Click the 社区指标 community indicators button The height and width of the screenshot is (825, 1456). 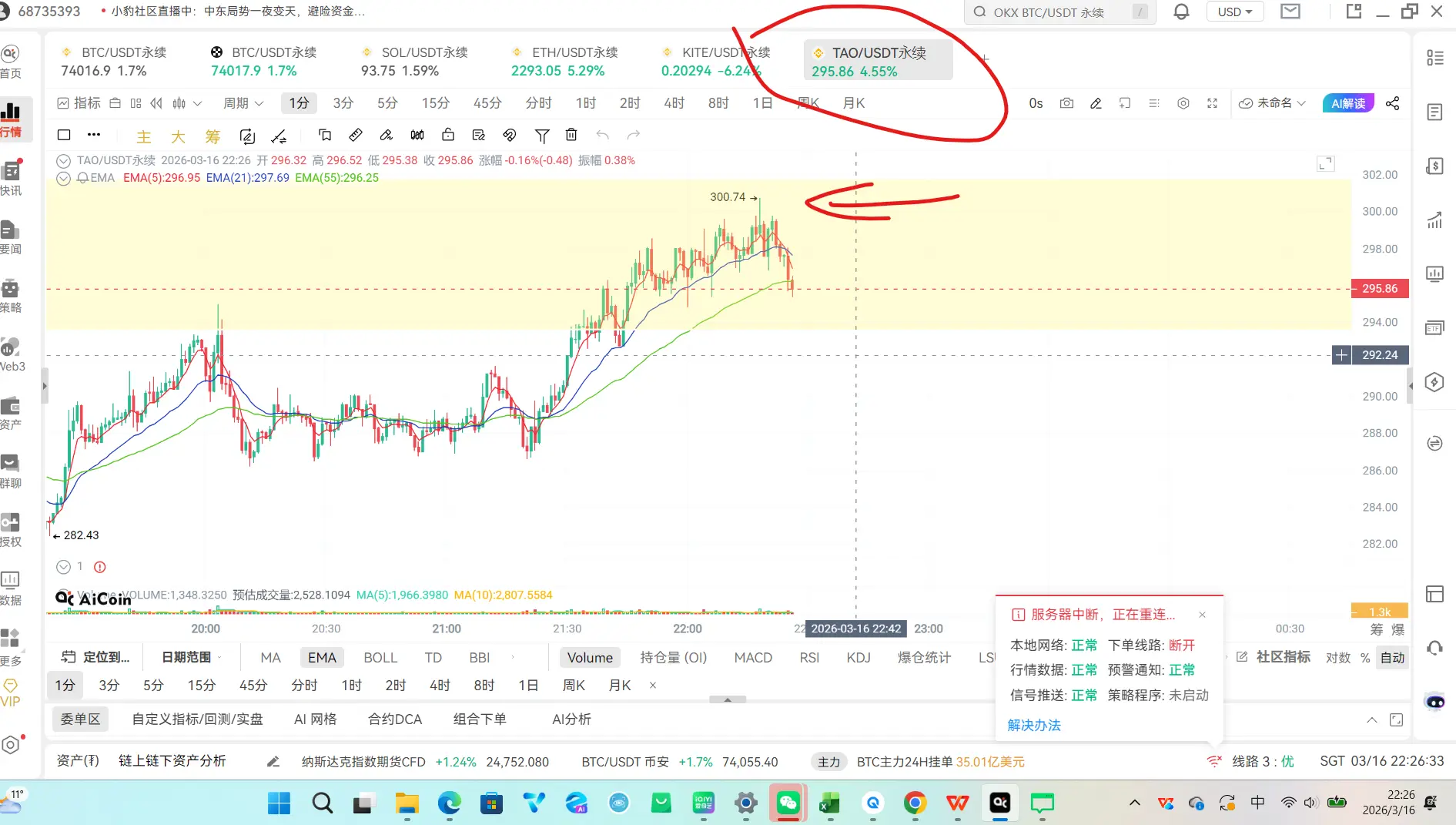[1274, 657]
